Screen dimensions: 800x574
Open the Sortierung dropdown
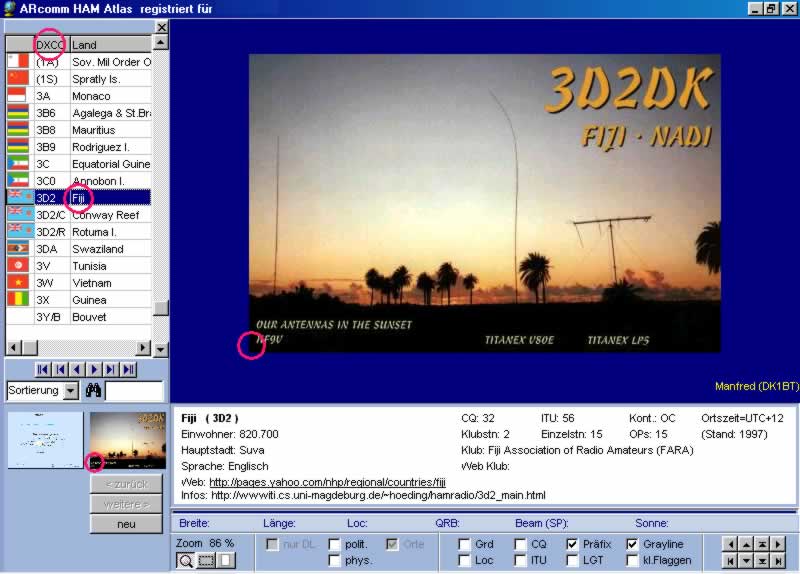[x=71, y=391]
